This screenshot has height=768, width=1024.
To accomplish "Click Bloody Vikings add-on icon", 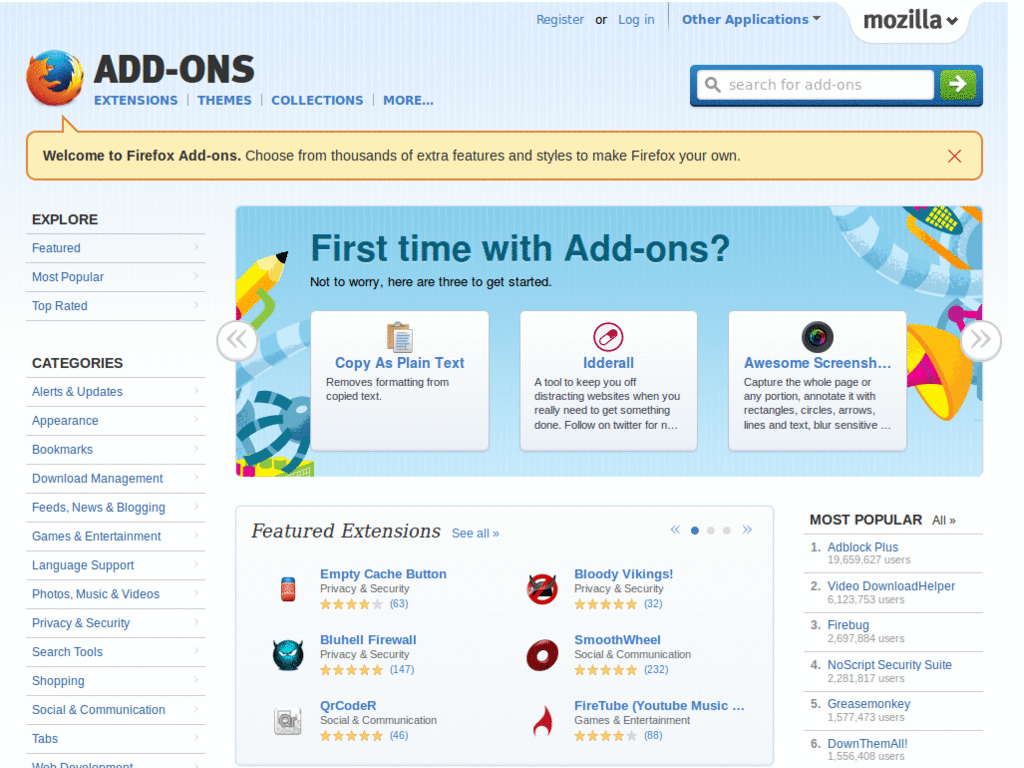I will click(542, 589).
